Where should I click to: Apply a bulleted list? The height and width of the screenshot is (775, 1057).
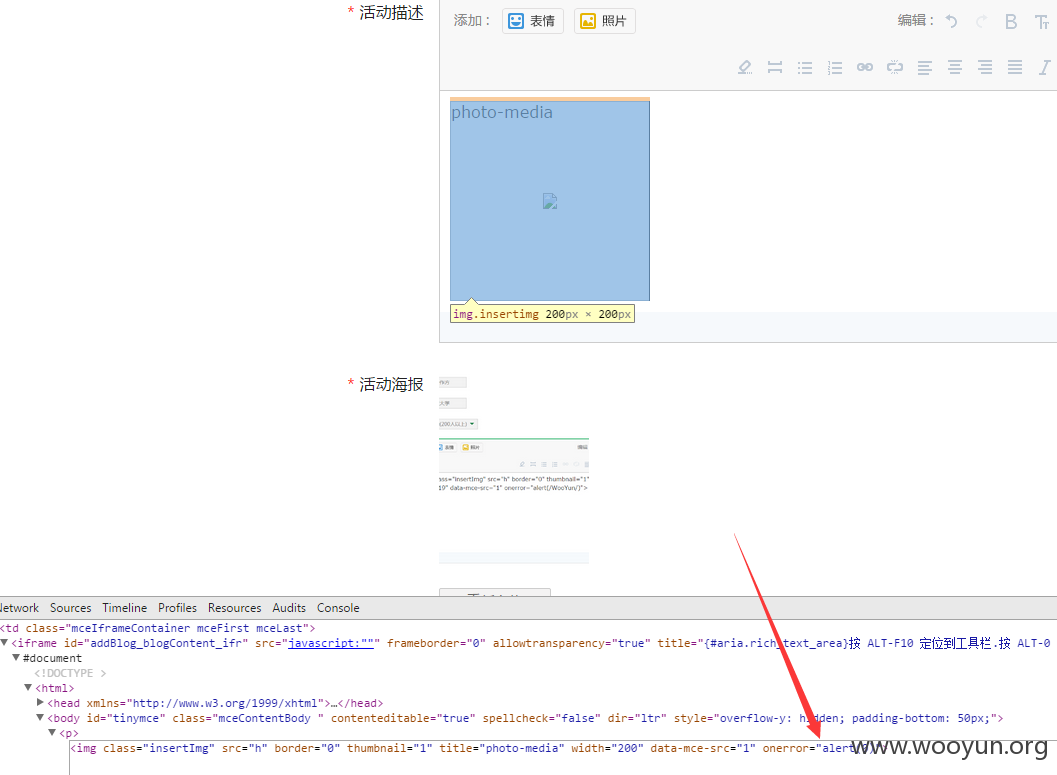click(x=805, y=67)
